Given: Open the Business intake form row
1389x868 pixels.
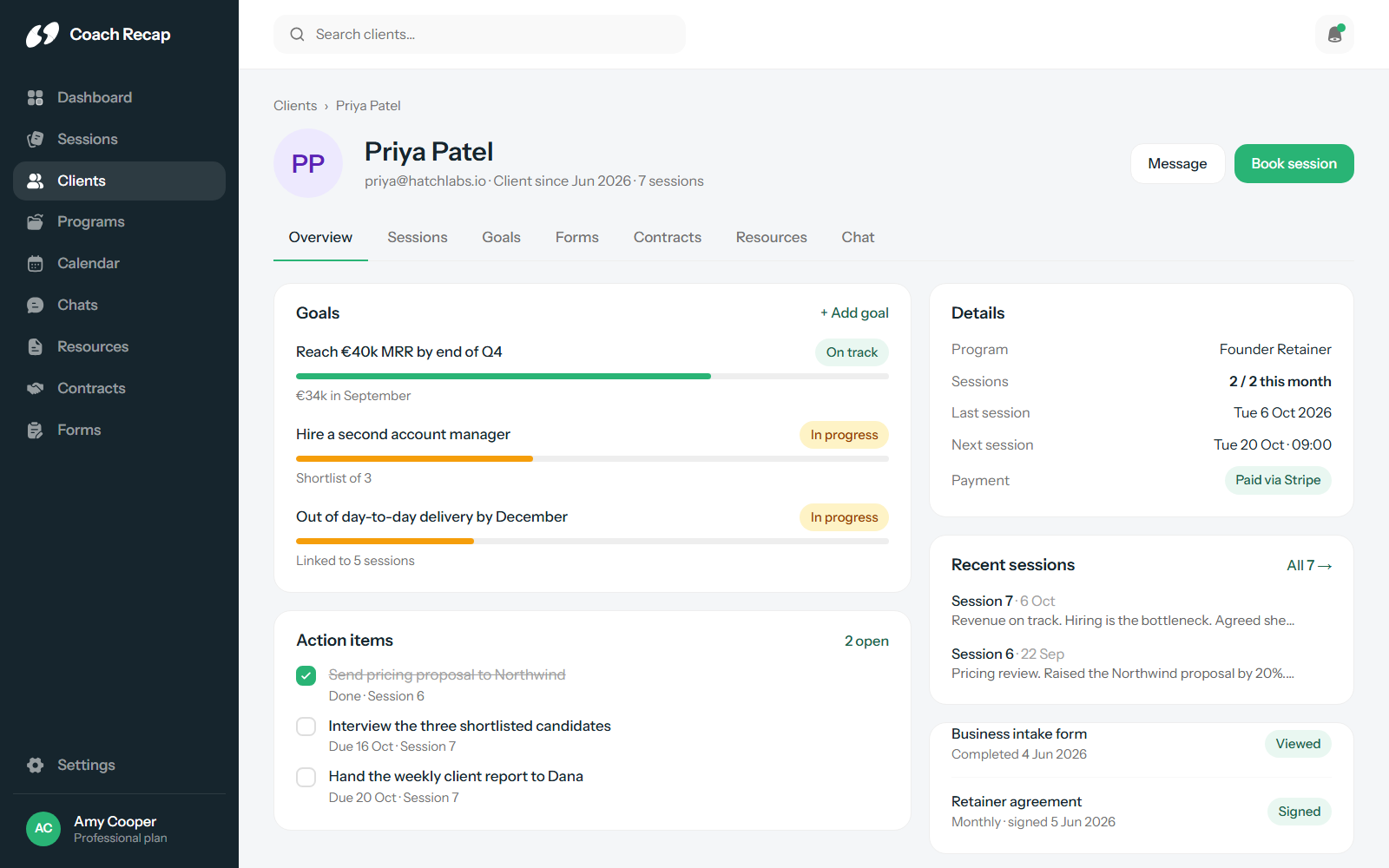Looking at the screenshot, I should [1141, 744].
